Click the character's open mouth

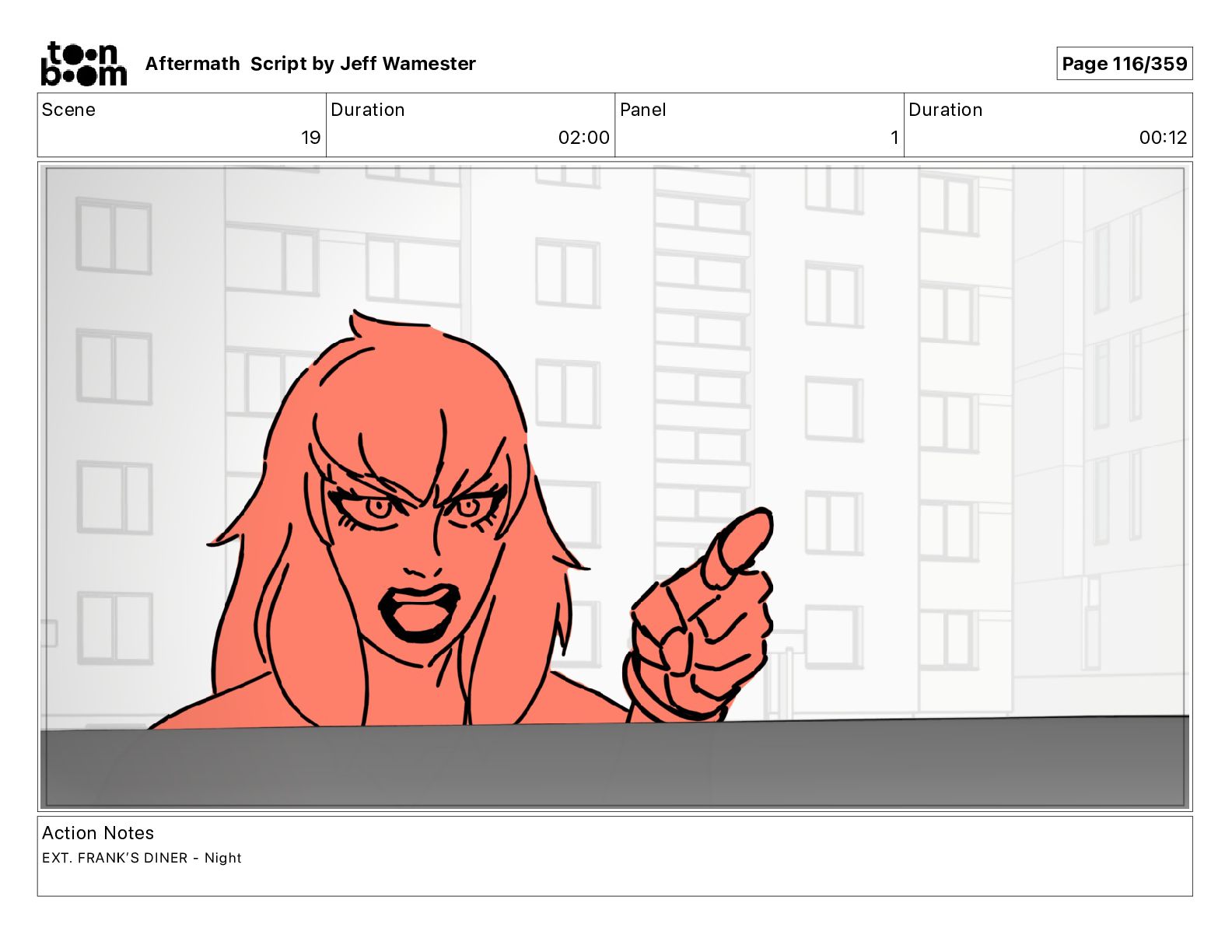point(418,611)
